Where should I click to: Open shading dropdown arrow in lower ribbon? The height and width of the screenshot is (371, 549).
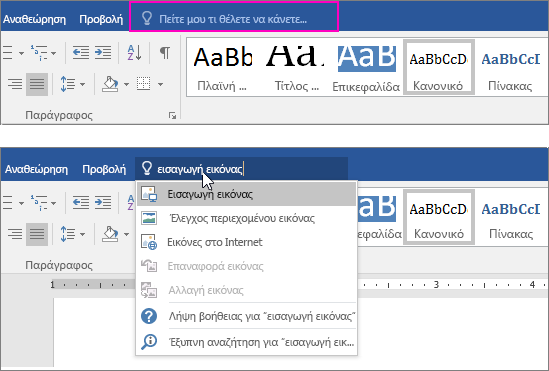pos(126,234)
